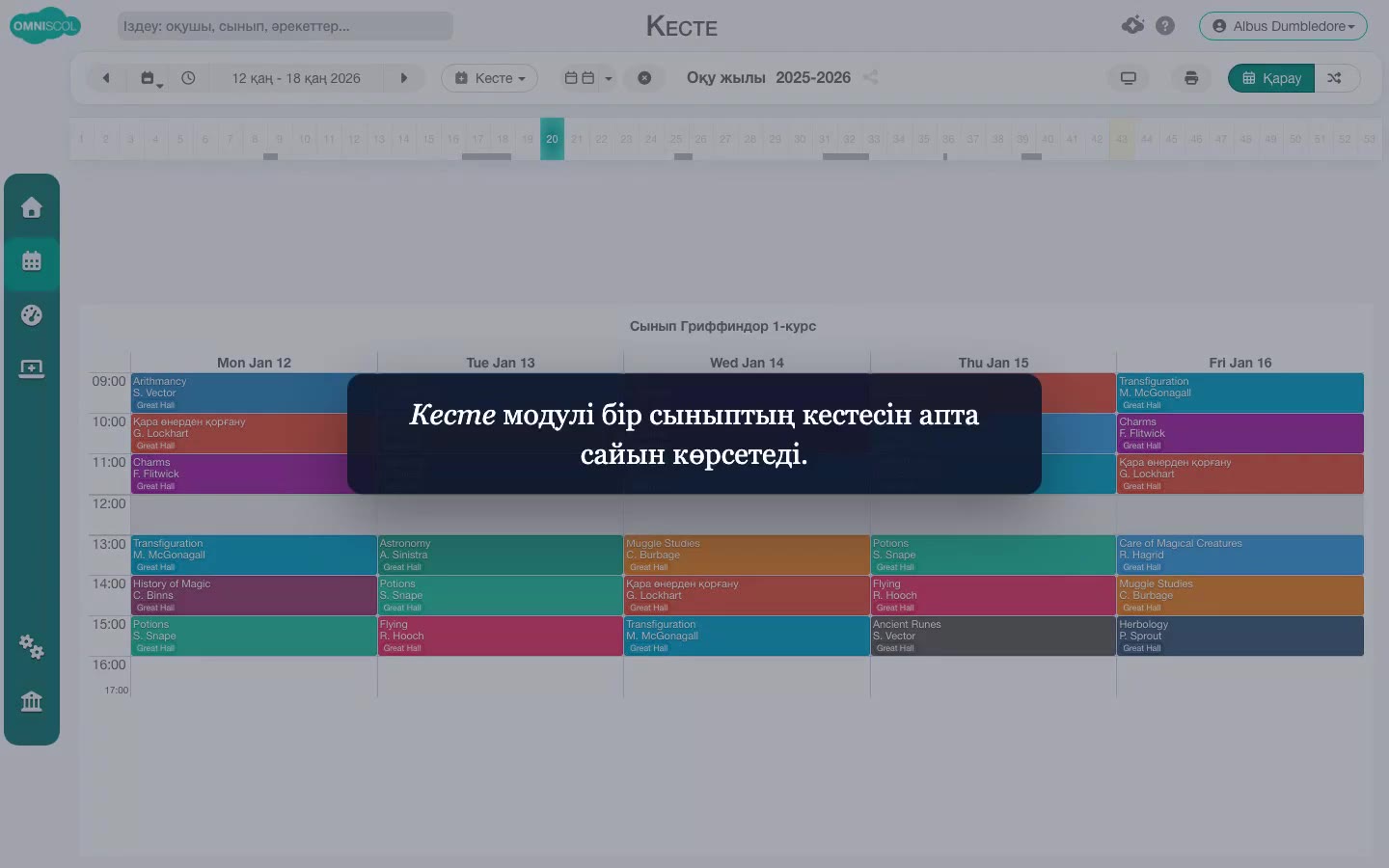Open the Home icon in the sidebar
Screen dimensions: 1389x868
point(32,207)
